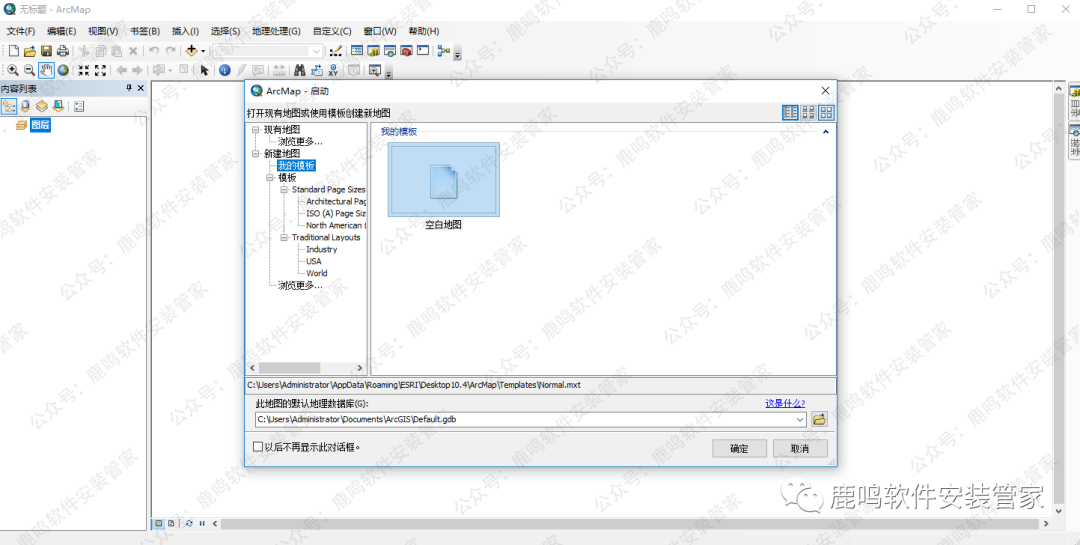The height and width of the screenshot is (545, 1080).
Task: Pin the 内容列表 panel with auto-hide
Action: pyautogui.click(x=129, y=88)
